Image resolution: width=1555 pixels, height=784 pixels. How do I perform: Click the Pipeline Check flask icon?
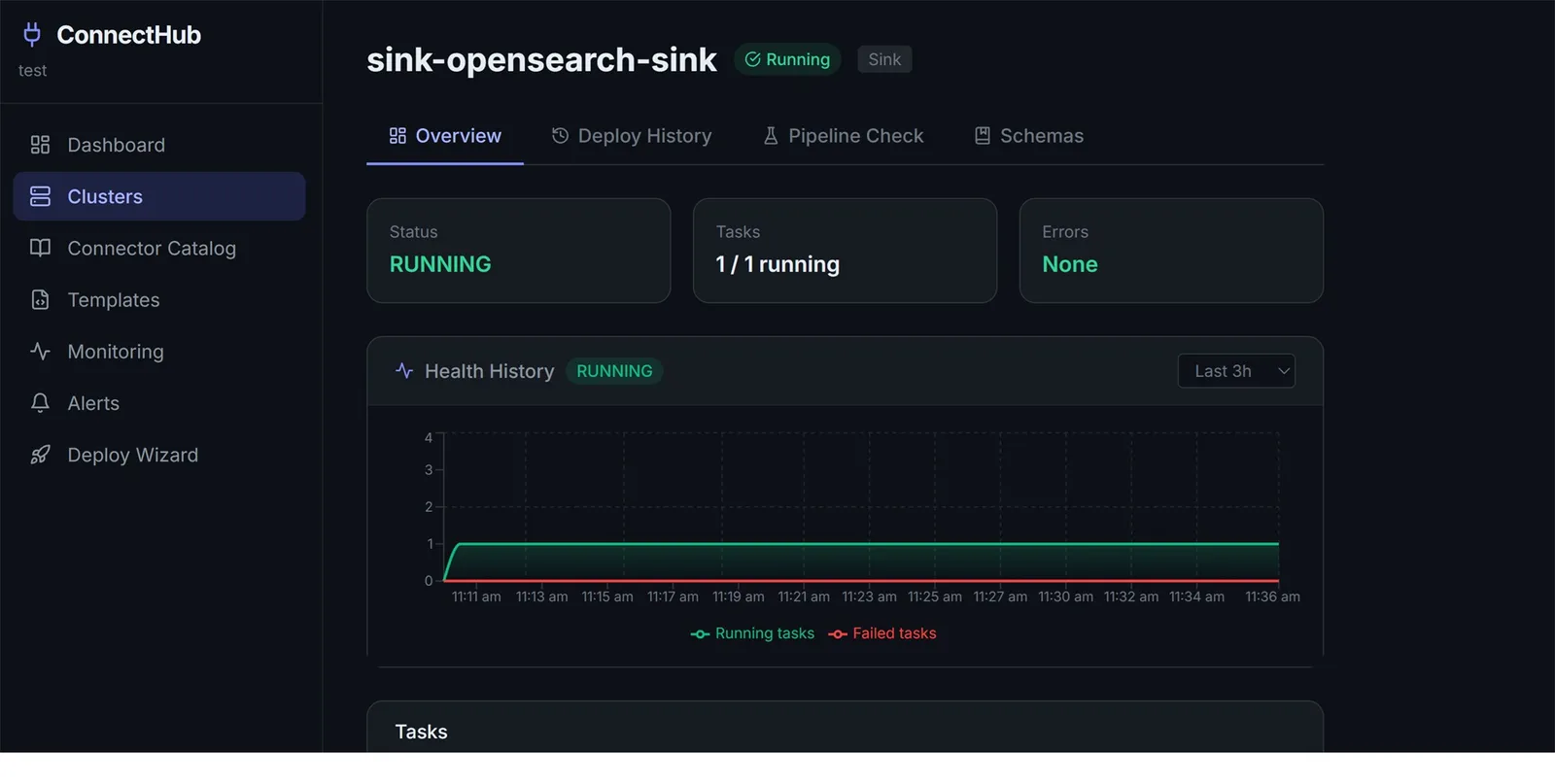point(771,136)
